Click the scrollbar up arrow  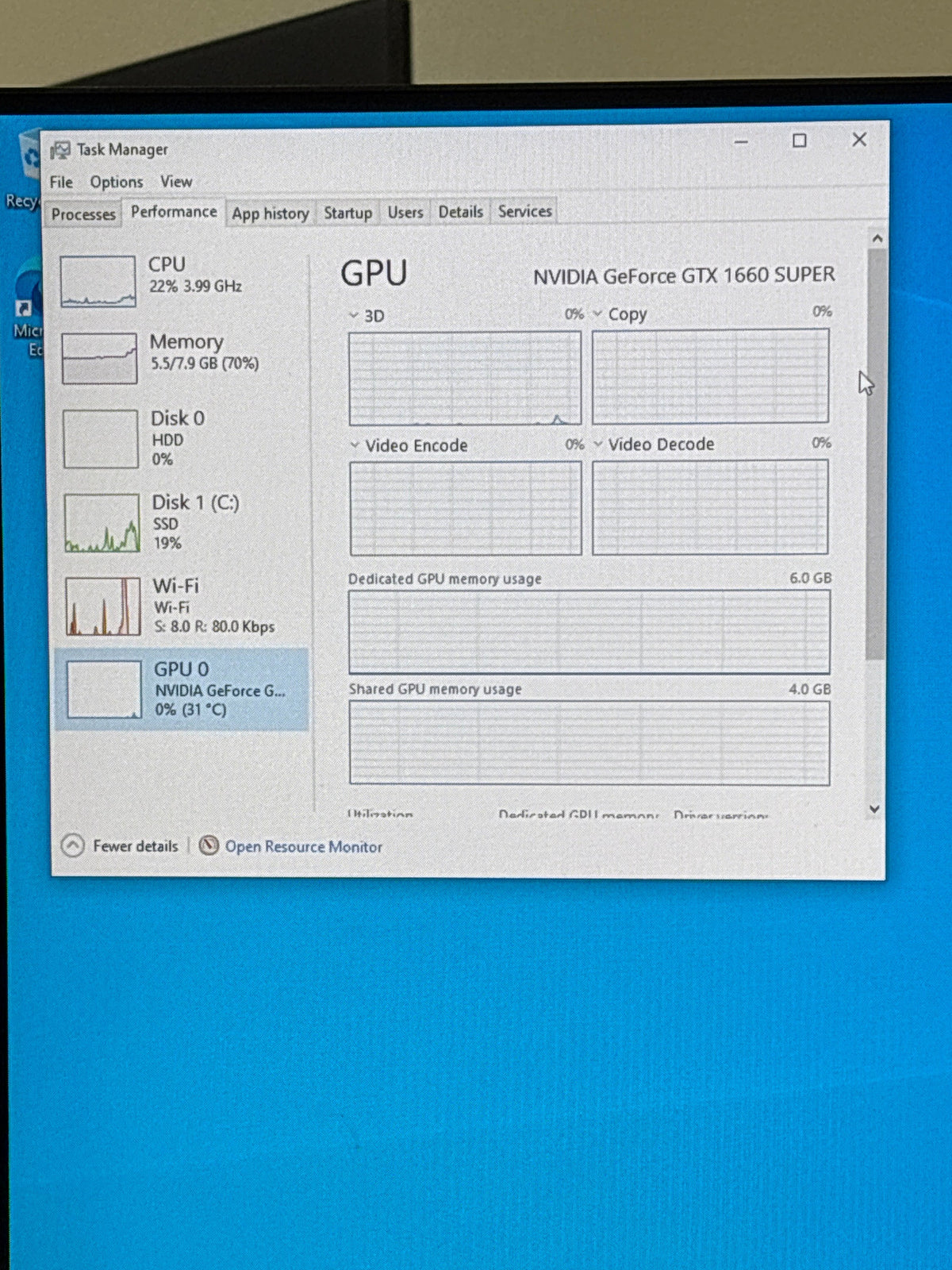[877, 238]
